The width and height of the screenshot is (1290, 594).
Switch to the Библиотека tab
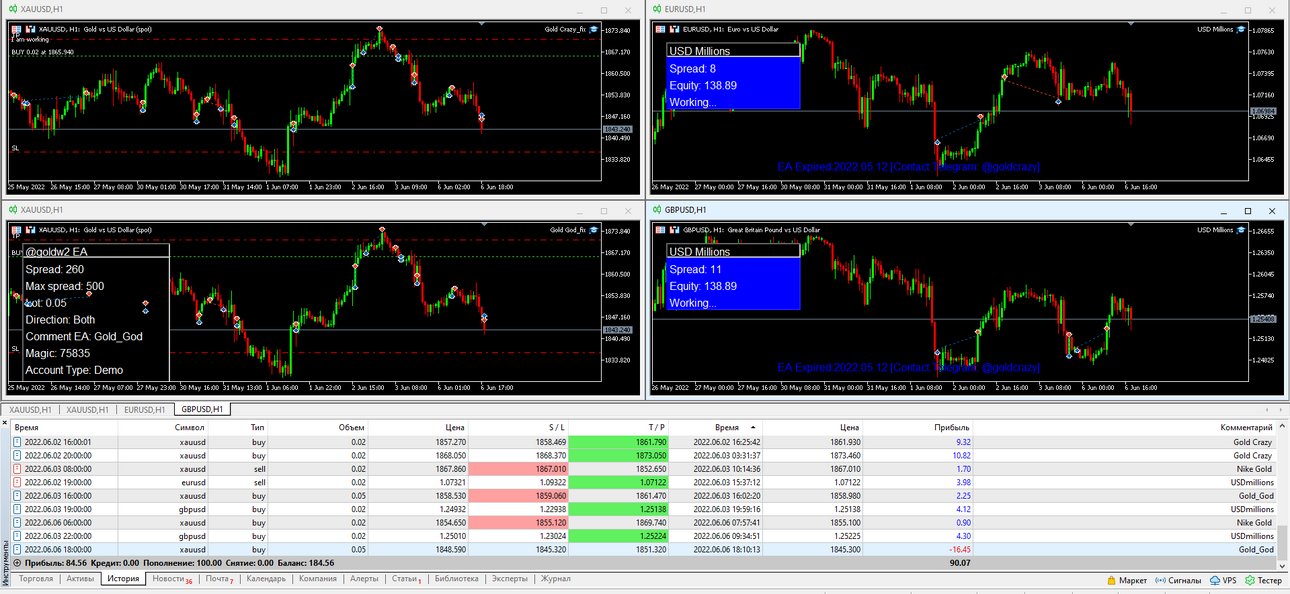click(457, 579)
